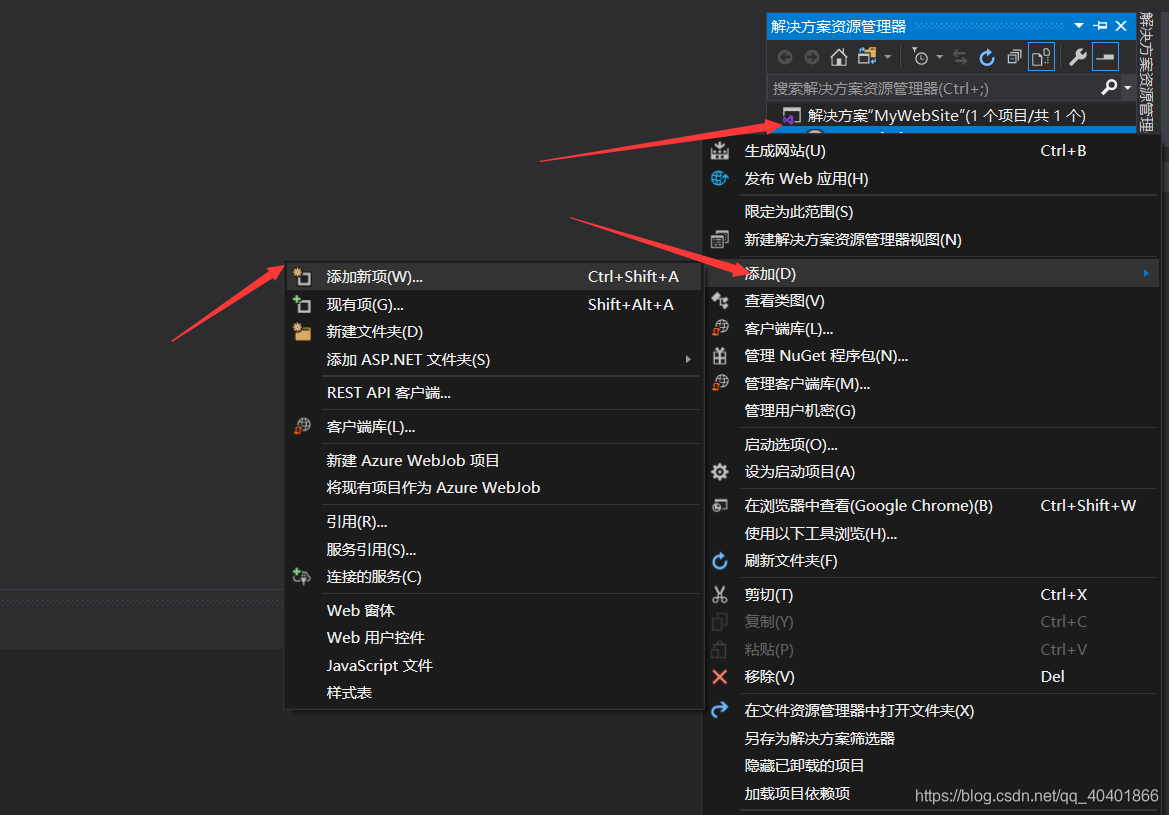Toggle the Show All Files button

[x=1042, y=57]
